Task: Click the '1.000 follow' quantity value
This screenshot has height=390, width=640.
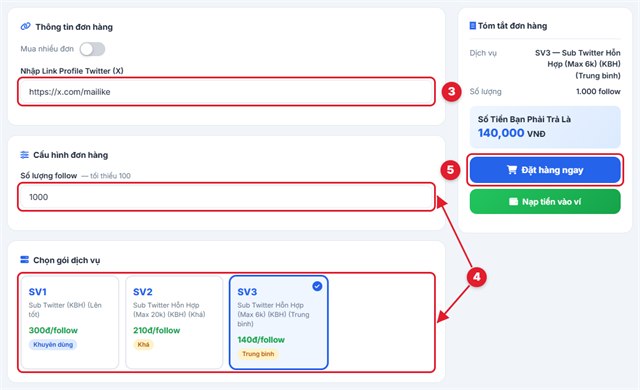Action: [x=598, y=91]
